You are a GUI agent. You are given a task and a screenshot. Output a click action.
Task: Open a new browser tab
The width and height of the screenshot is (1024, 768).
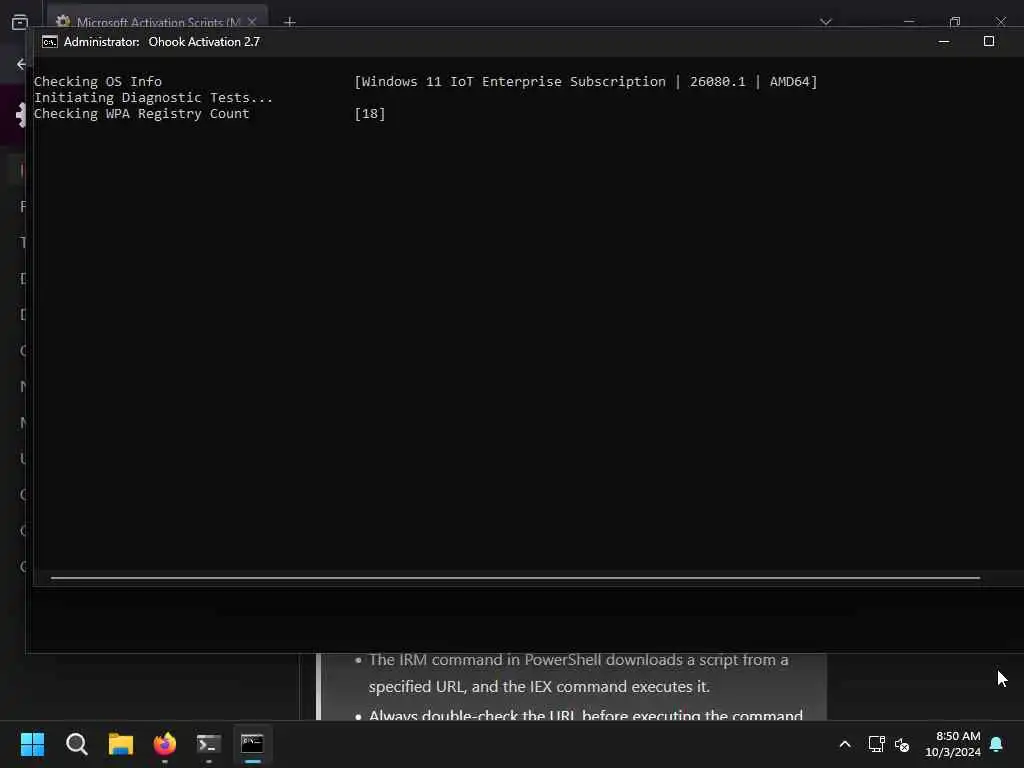coord(289,22)
